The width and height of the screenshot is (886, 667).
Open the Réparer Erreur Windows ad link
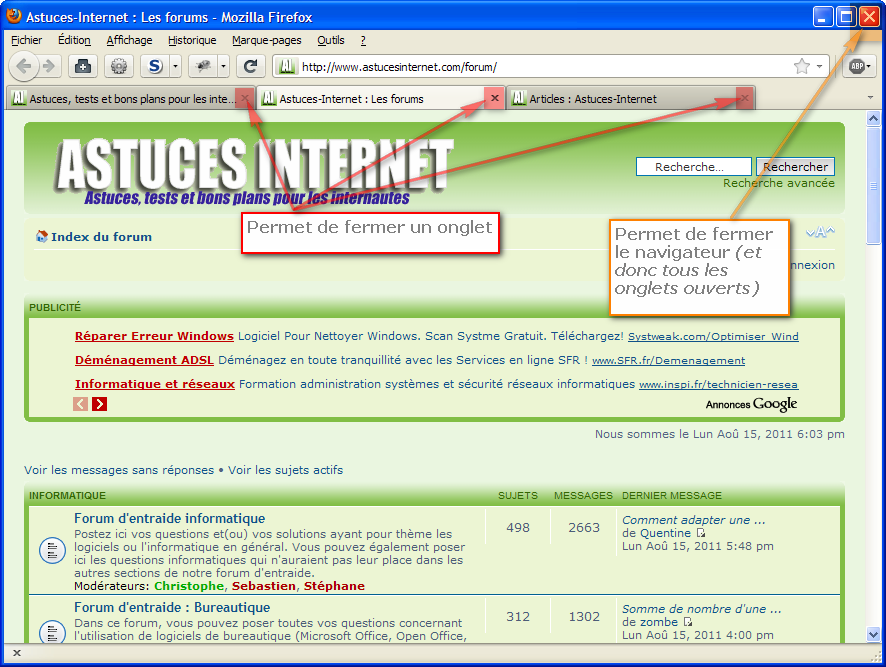[x=154, y=336]
